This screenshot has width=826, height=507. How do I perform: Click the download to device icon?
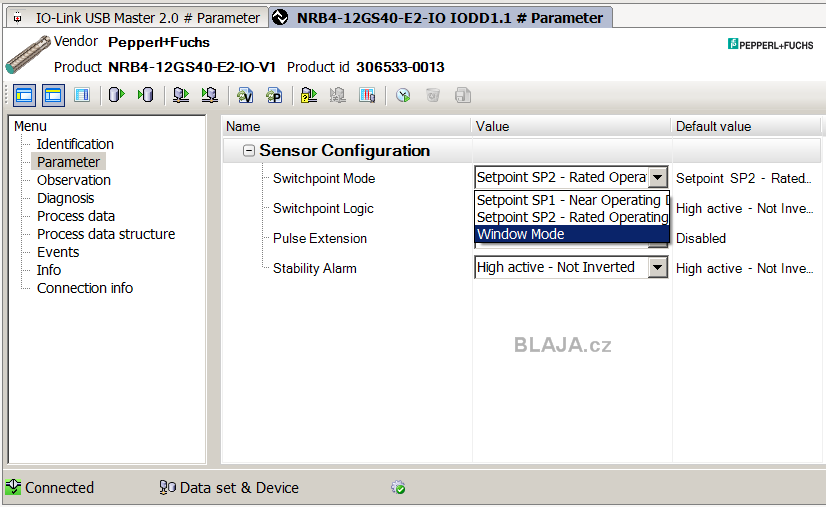tap(210, 95)
